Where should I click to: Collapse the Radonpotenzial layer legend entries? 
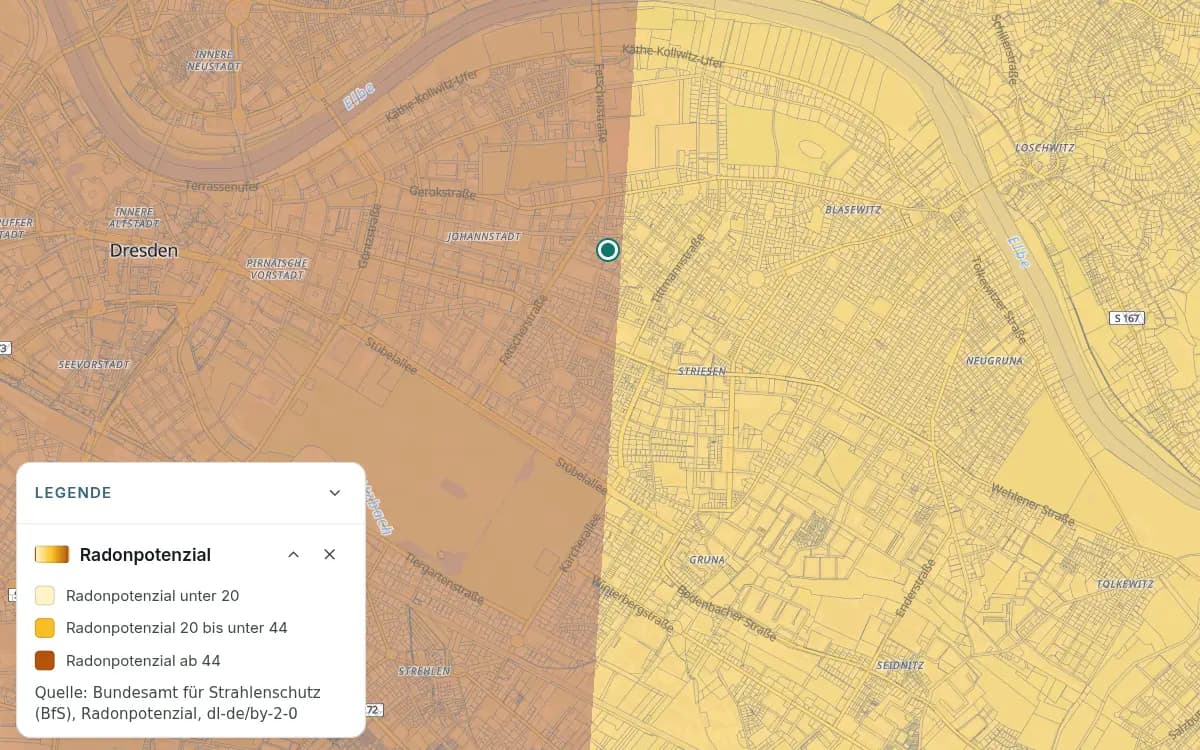293,554
